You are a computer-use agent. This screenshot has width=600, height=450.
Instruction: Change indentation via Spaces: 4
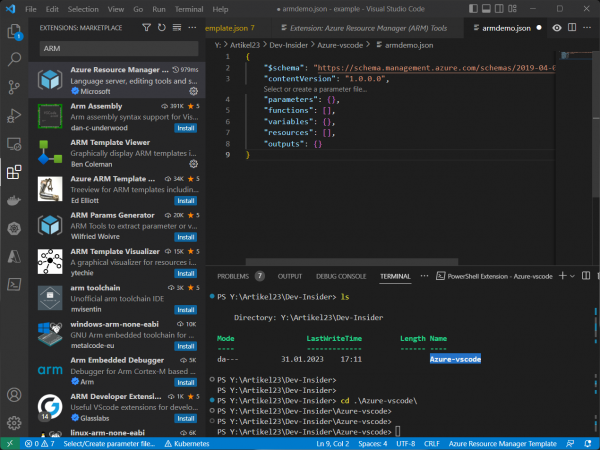372,444
